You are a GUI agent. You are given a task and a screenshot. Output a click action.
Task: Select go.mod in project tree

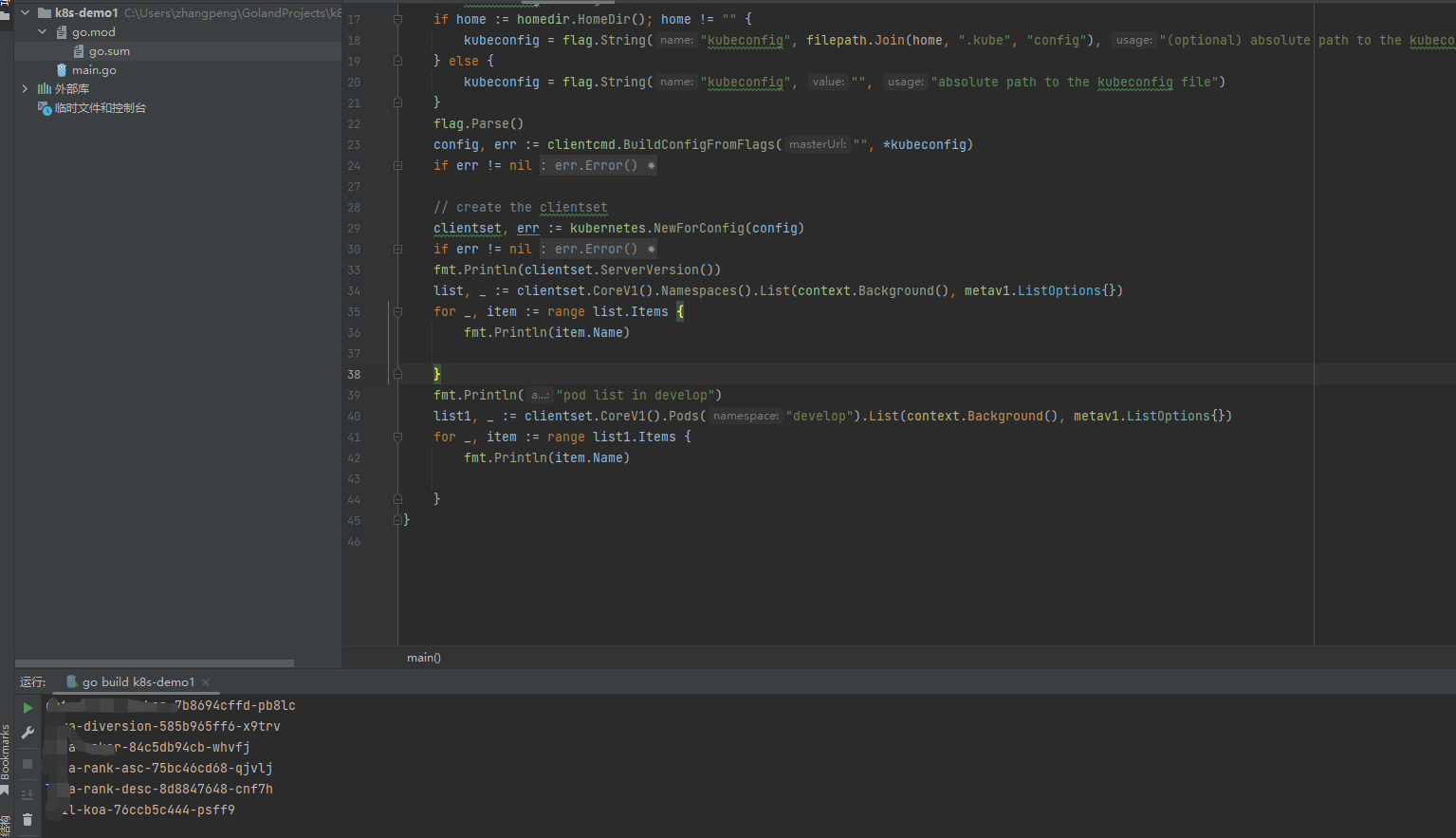(94, 32)
